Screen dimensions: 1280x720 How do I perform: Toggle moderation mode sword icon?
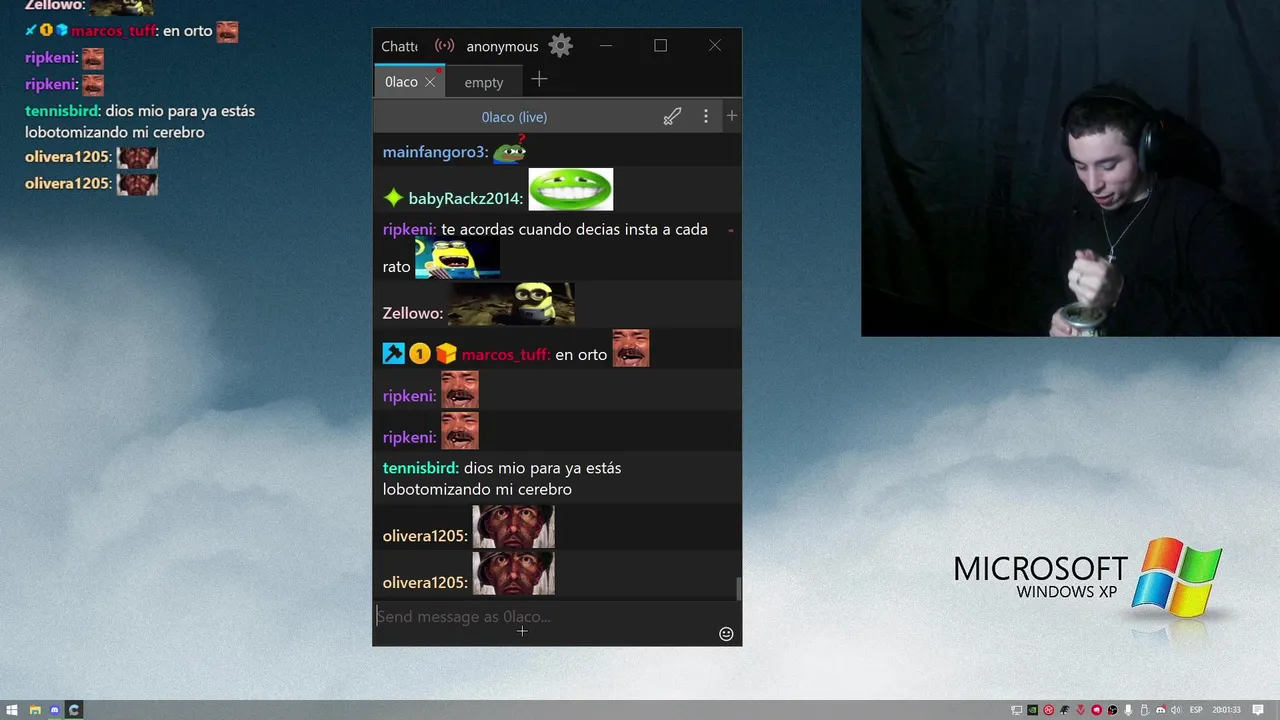tap(672, 116)
